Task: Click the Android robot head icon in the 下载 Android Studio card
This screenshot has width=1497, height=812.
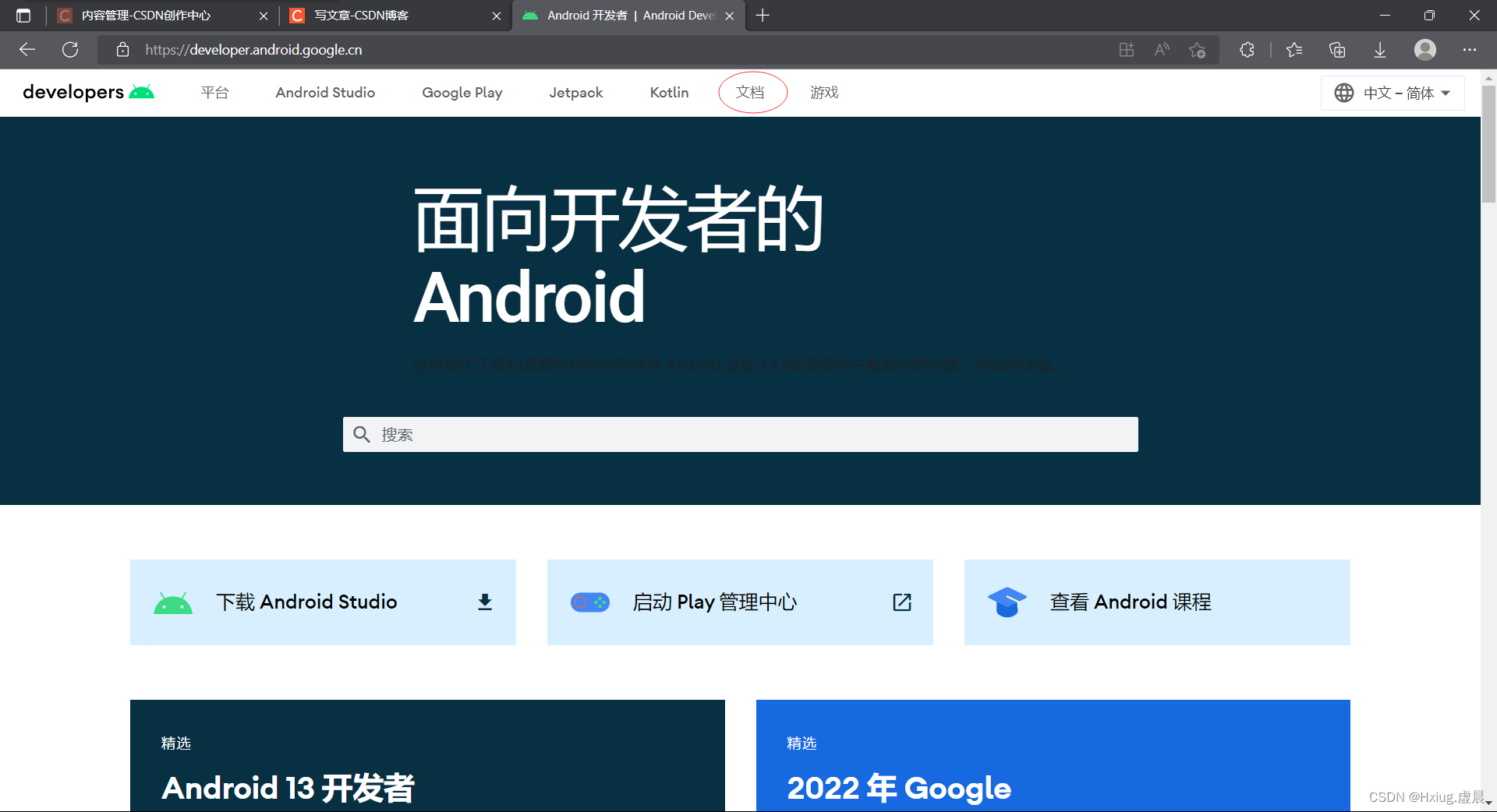Action: [x=173, y=602]
